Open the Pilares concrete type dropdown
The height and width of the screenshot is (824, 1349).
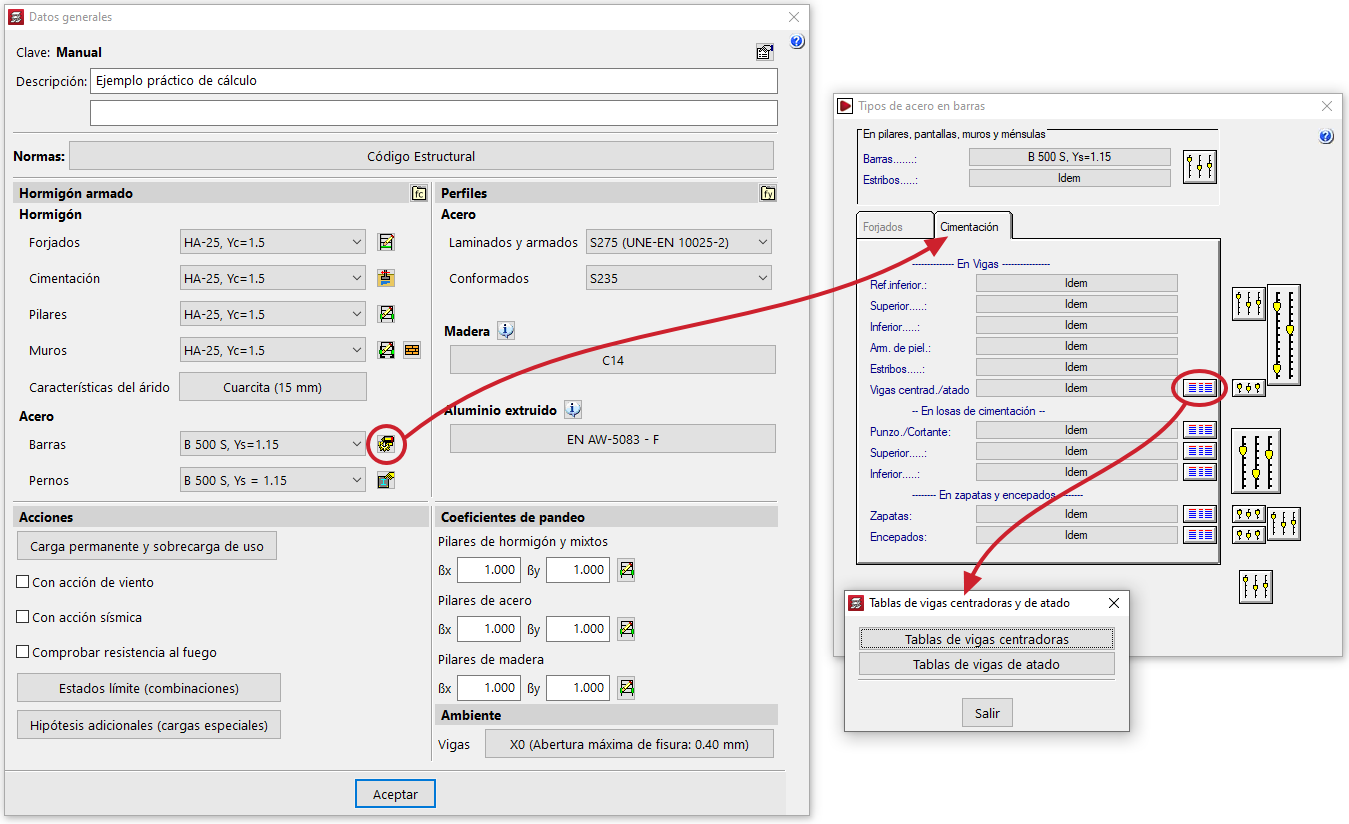(x=273, y=314)
